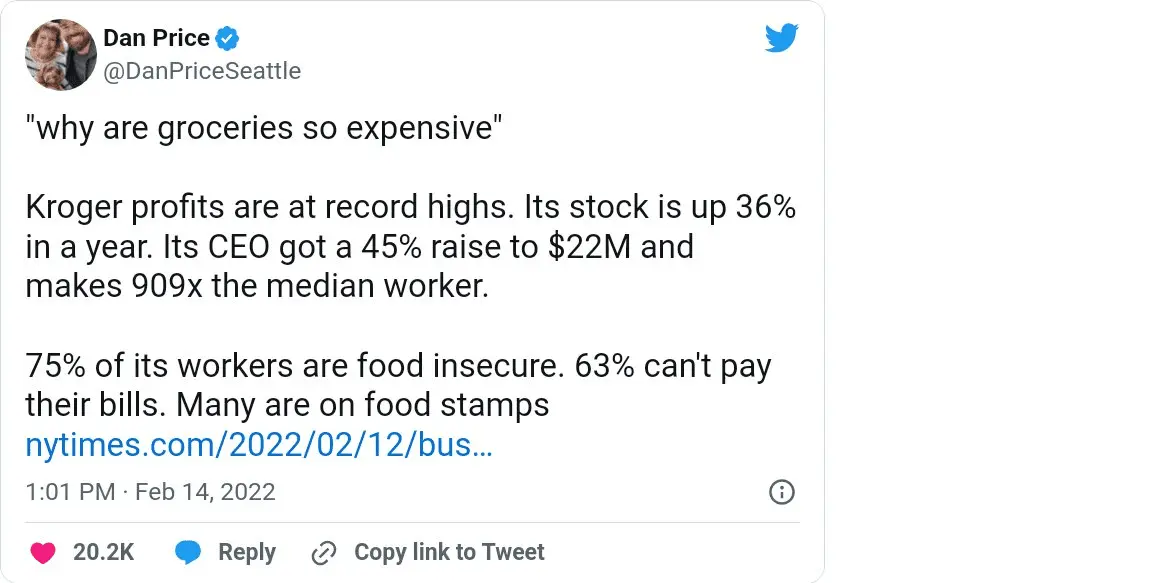Select Copy link to Tweet text
Viewport: 1152px width, 583px height.
pos(449,552)
